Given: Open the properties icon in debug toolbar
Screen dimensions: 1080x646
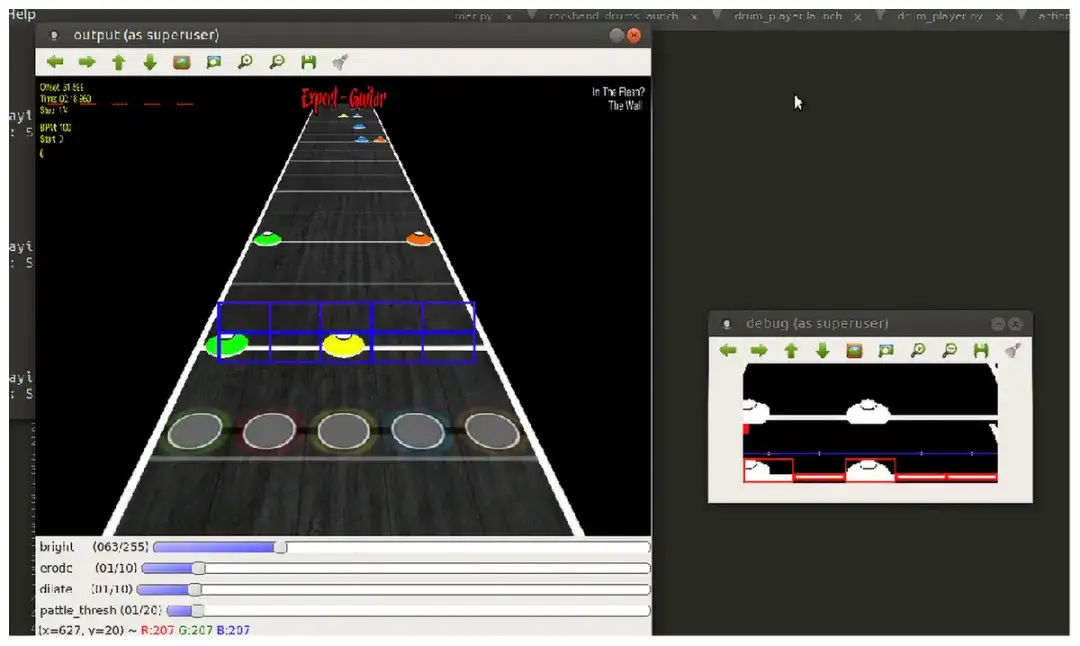Looking at the screenshot, I should 1012,351.
